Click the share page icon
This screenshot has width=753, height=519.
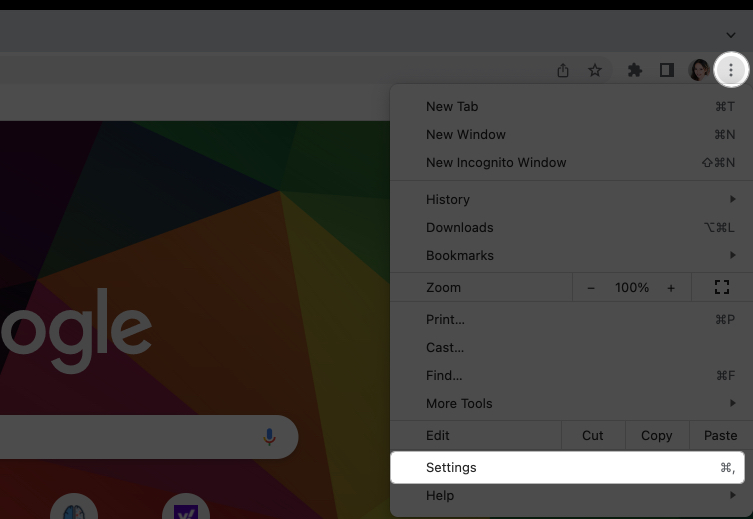pos(563,70)
